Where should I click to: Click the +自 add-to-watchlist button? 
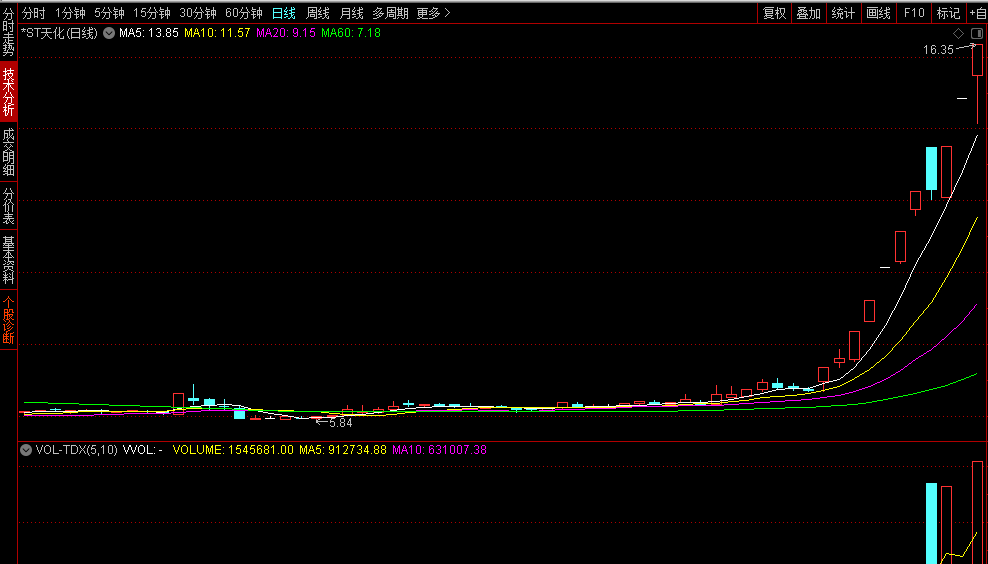(x=977, y=13)
